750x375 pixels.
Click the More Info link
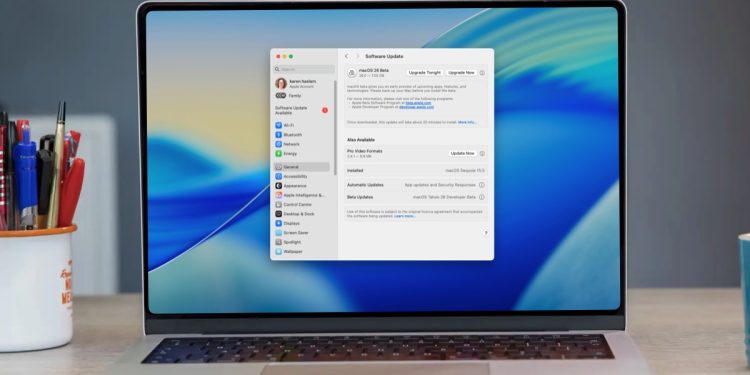pos(467,122)
